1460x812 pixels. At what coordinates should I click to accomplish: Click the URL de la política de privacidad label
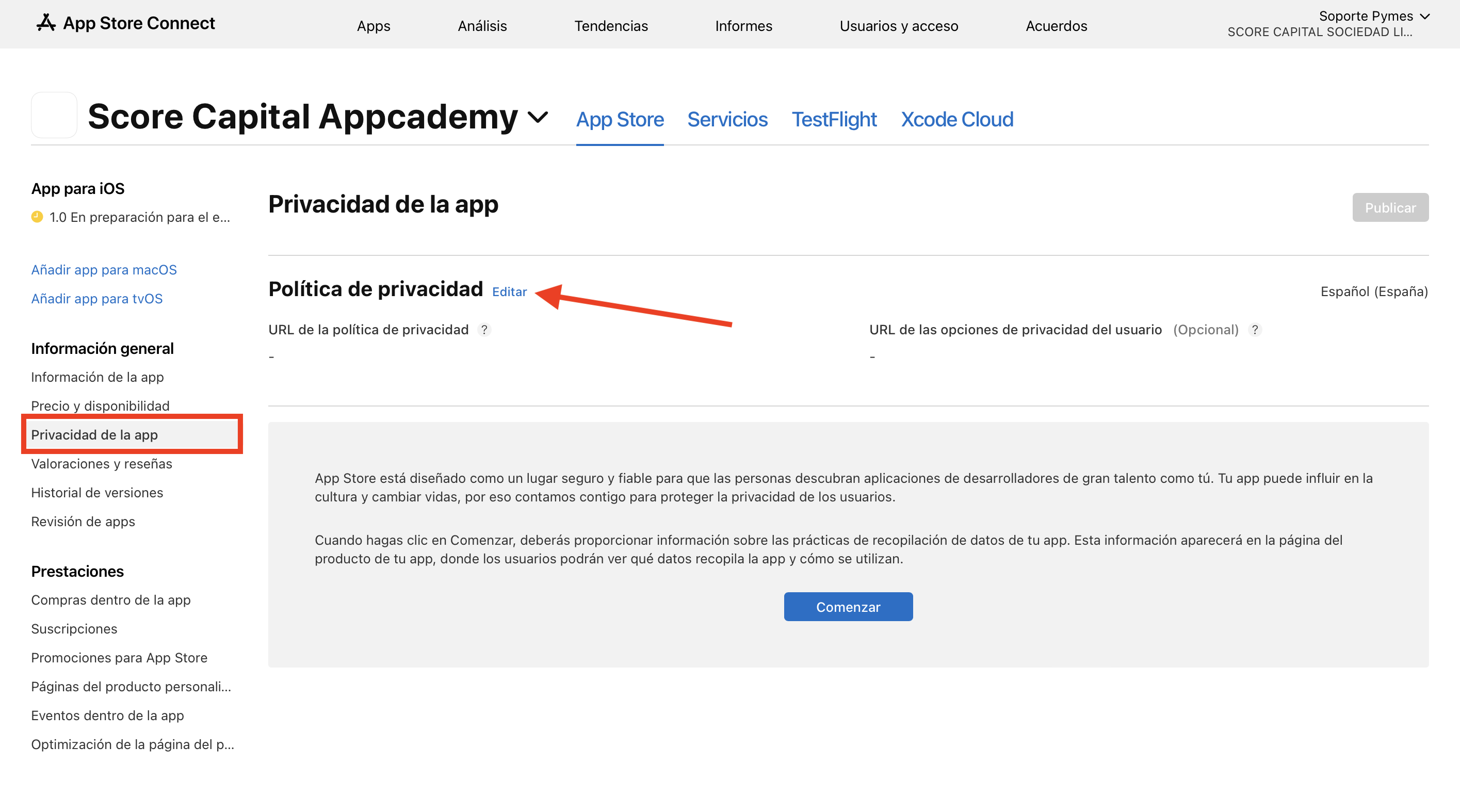(368, 330)
